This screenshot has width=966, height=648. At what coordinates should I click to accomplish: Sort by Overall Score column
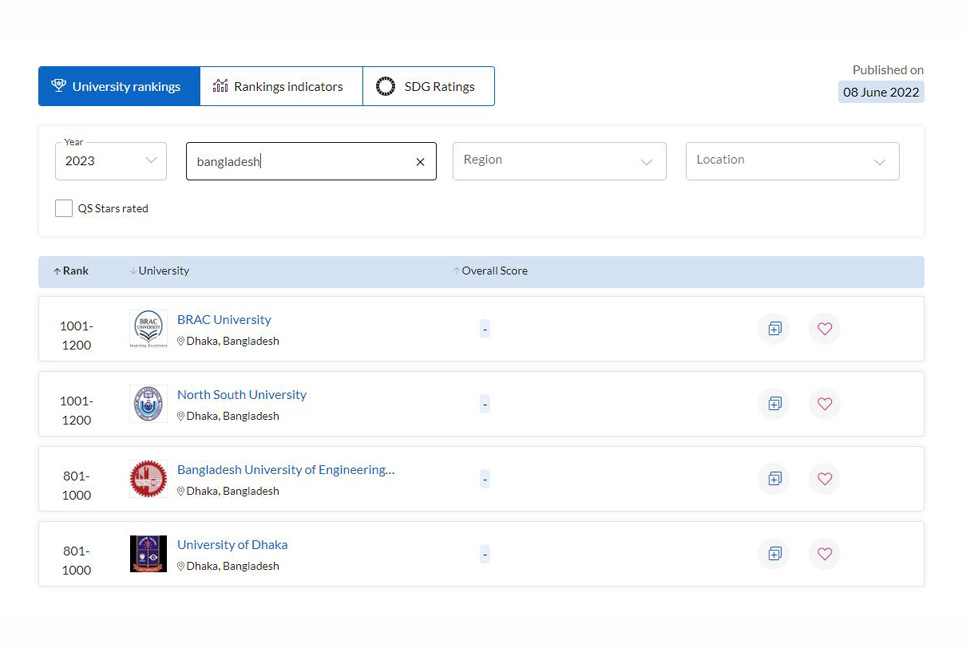point(490,271)
